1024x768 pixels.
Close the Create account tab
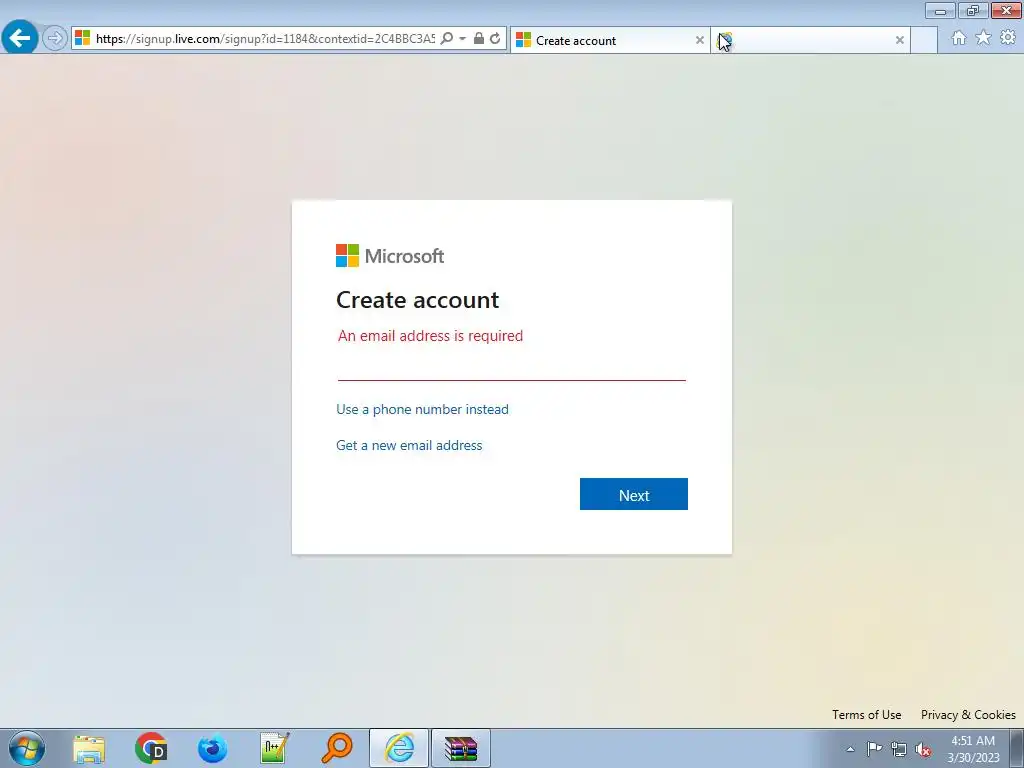[x=699, y=40]
